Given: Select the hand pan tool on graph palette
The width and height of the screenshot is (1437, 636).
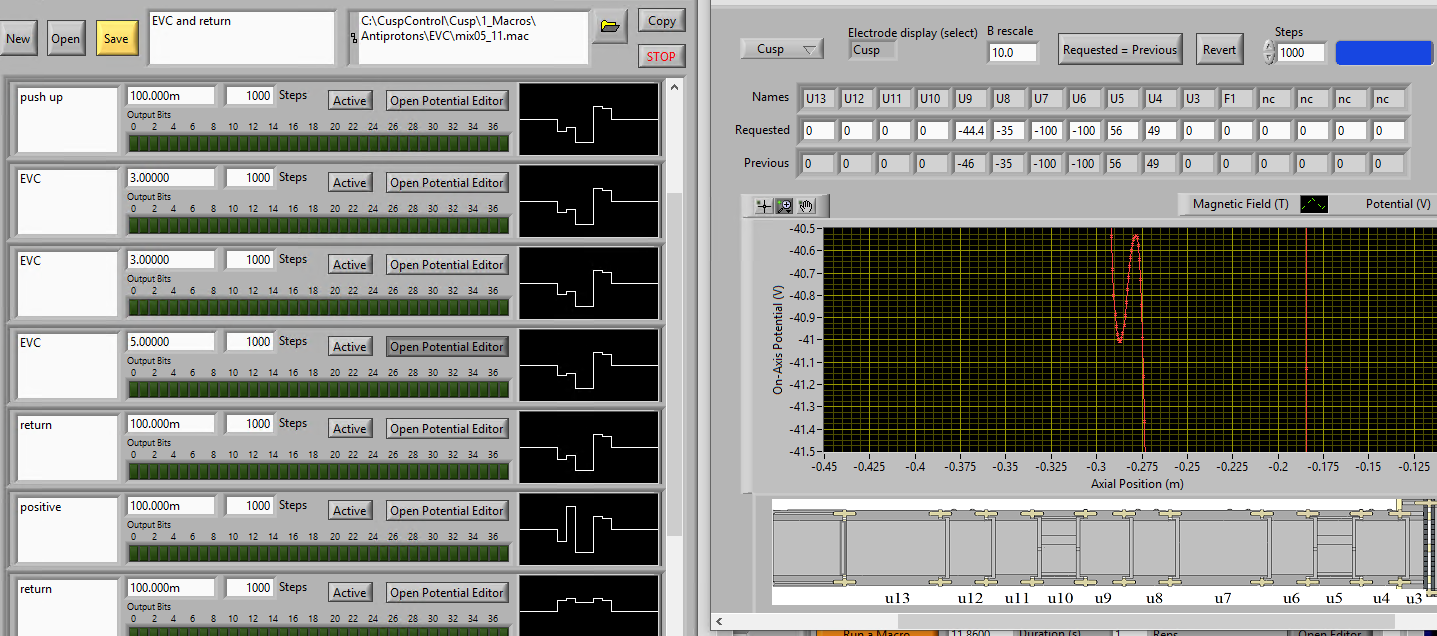Looking at the screenshot, I should (806, 206).
